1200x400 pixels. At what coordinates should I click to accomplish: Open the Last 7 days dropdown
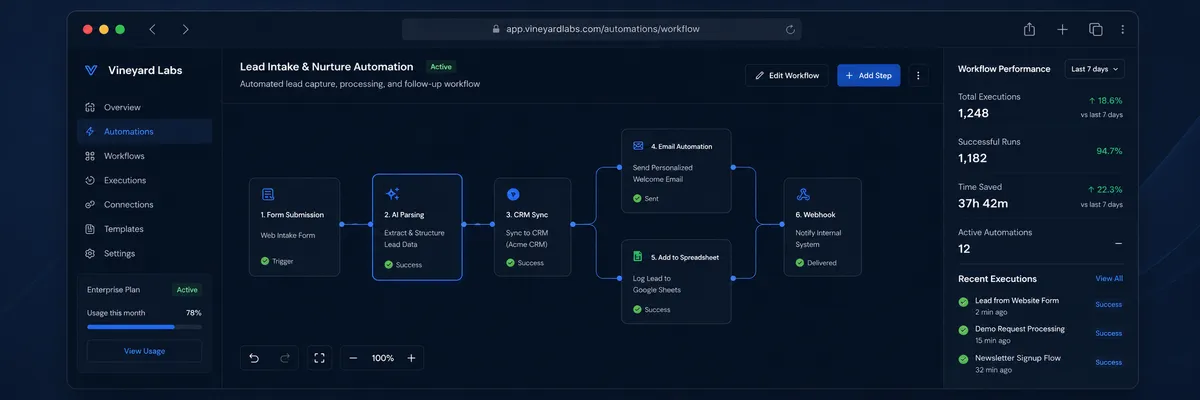[1095, 69]
